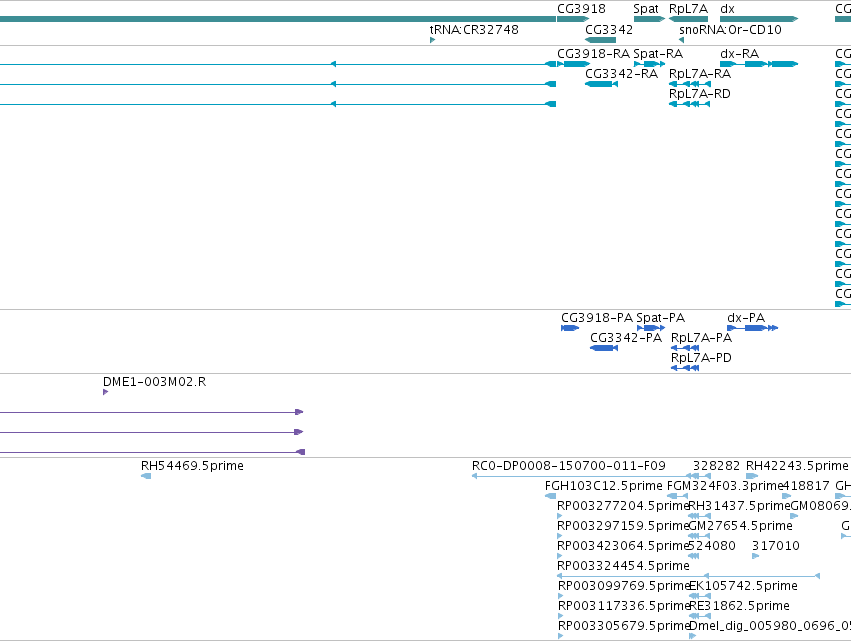Click the dx-RA transcript glyph
Viewport: 851px width, 641px height.
click(x=759, y=64)
